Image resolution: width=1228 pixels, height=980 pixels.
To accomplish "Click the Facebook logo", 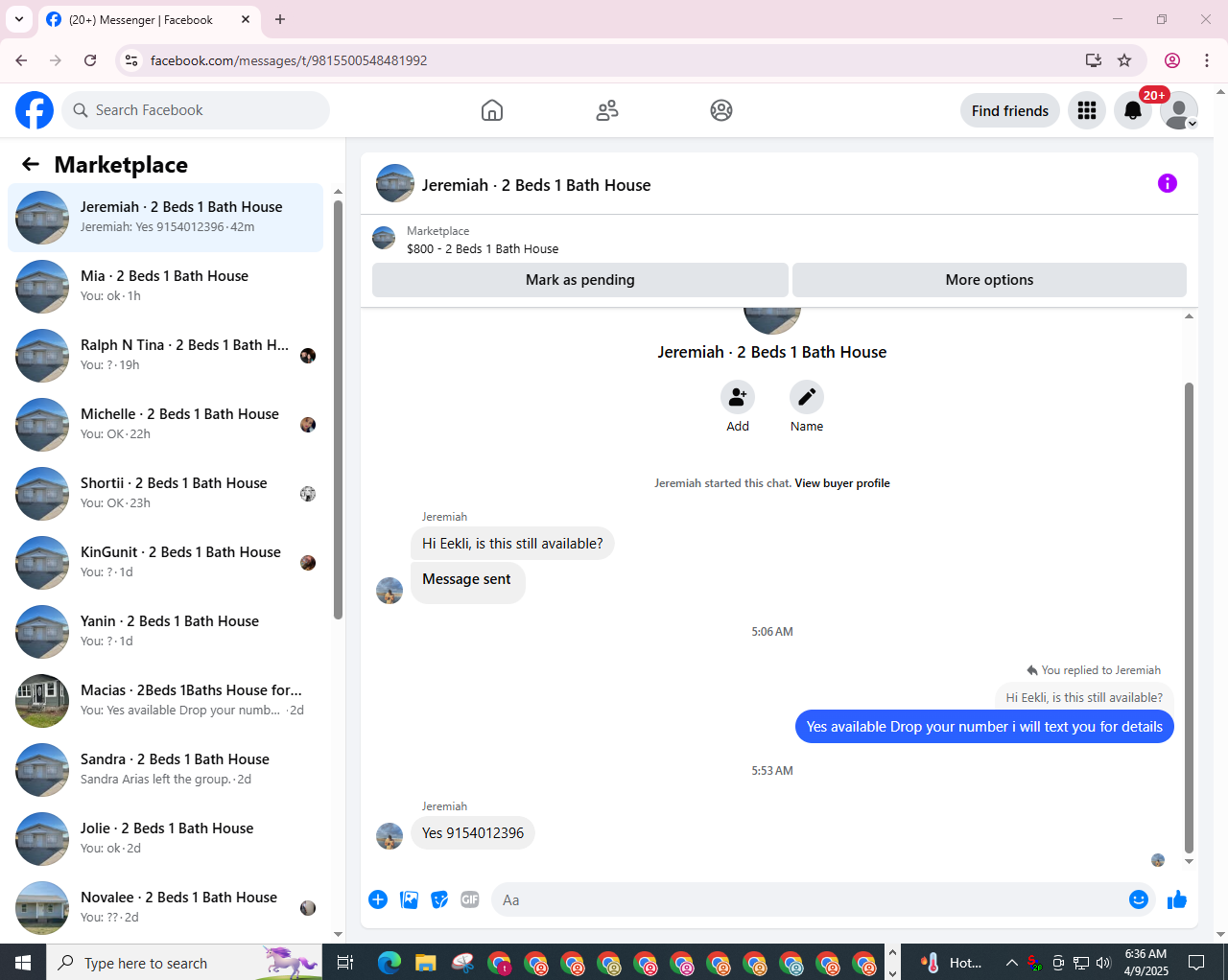I will pyautogui.click(x=35, y=110).
